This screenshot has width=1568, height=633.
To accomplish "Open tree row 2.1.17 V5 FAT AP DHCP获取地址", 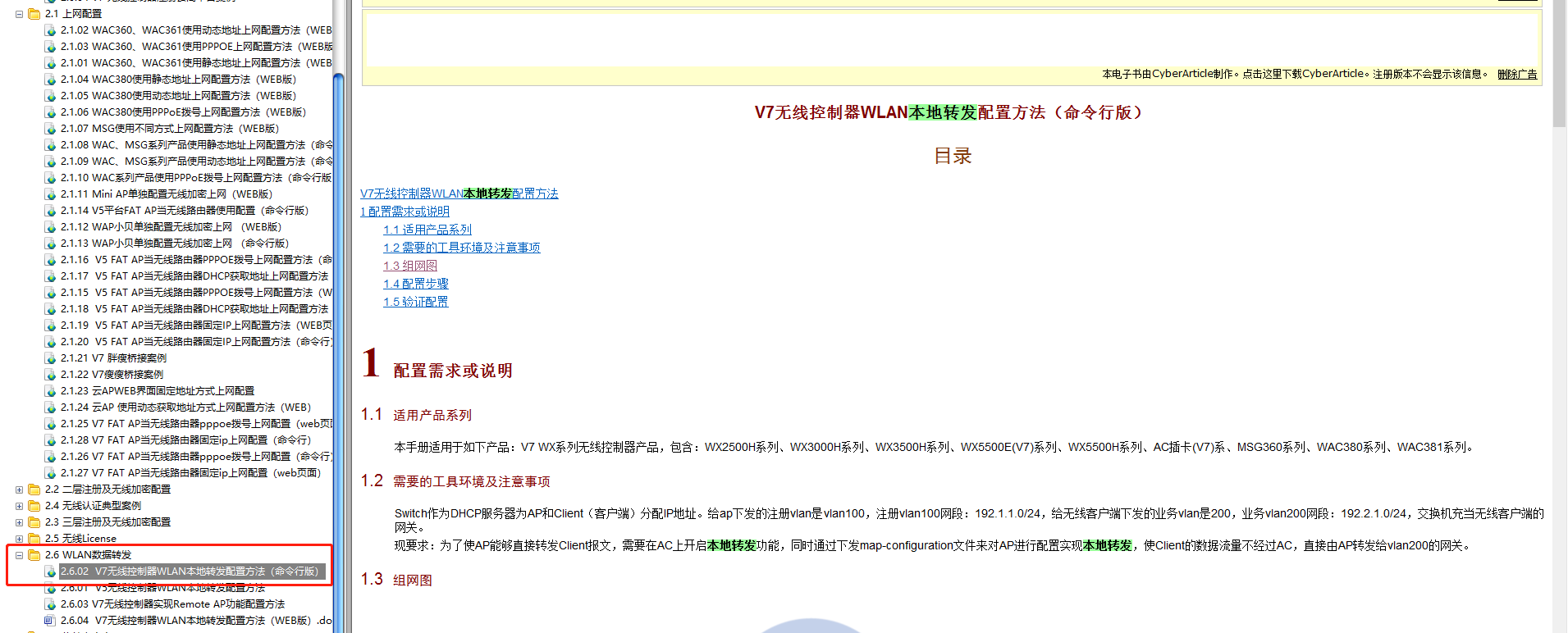I will pyautogui.click(x=194, y=276).
